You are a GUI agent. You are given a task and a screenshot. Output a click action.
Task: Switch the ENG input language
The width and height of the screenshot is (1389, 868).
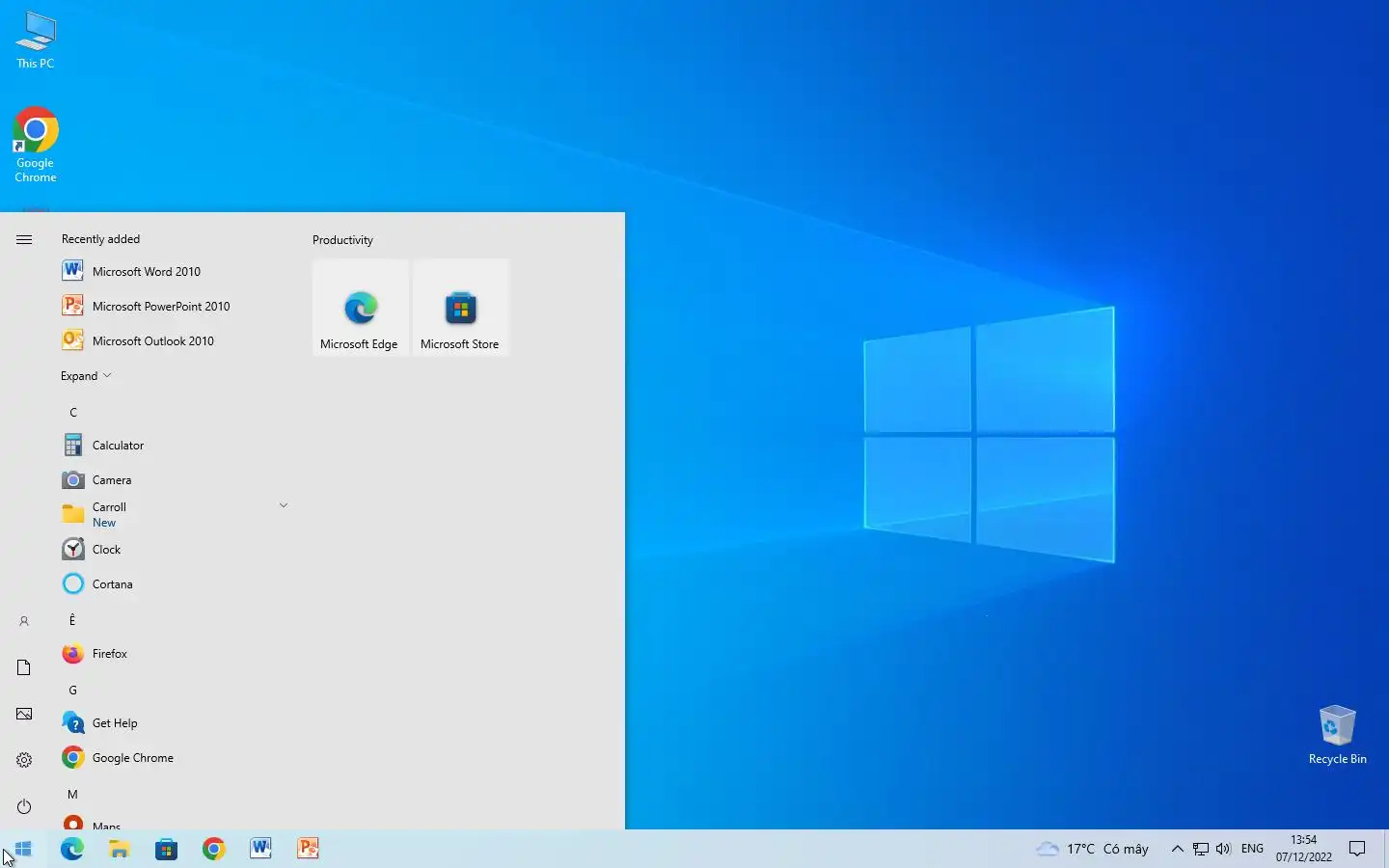1252,849
